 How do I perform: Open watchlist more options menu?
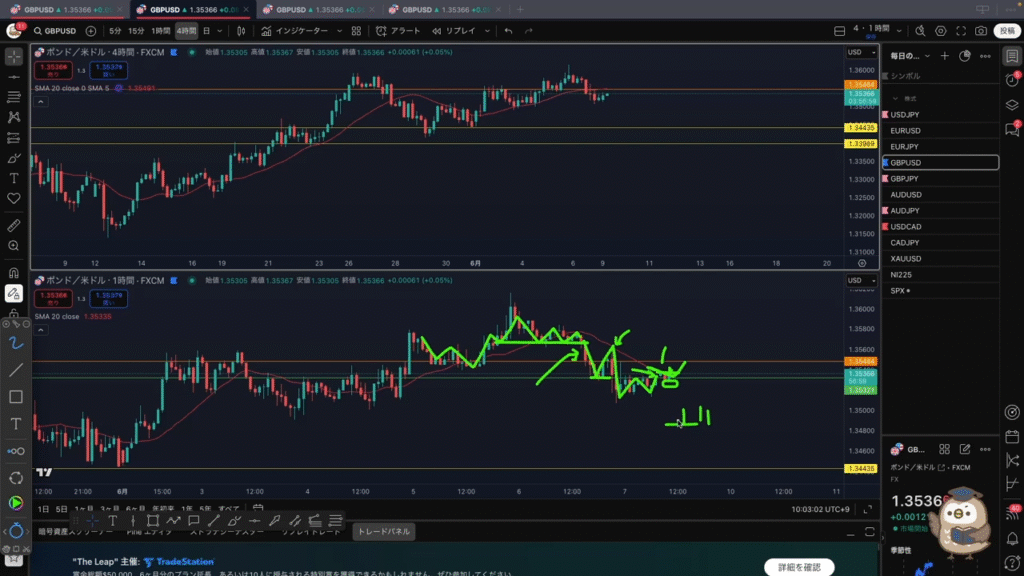click(x=985, y=56)
